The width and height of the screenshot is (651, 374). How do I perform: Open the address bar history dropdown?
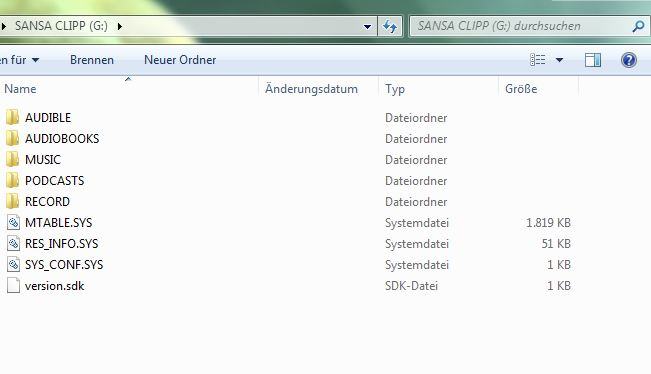[367, 27]
